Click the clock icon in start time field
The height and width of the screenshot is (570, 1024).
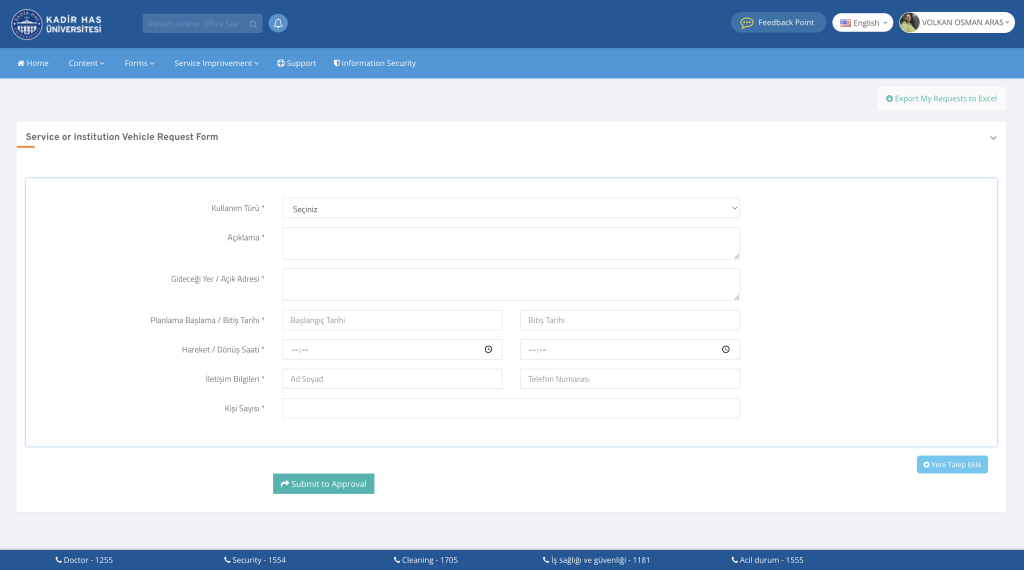(x=488, y=350)
